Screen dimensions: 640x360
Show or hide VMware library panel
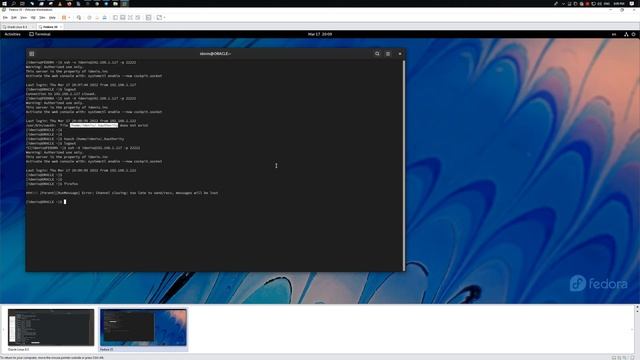coord(116,18)
